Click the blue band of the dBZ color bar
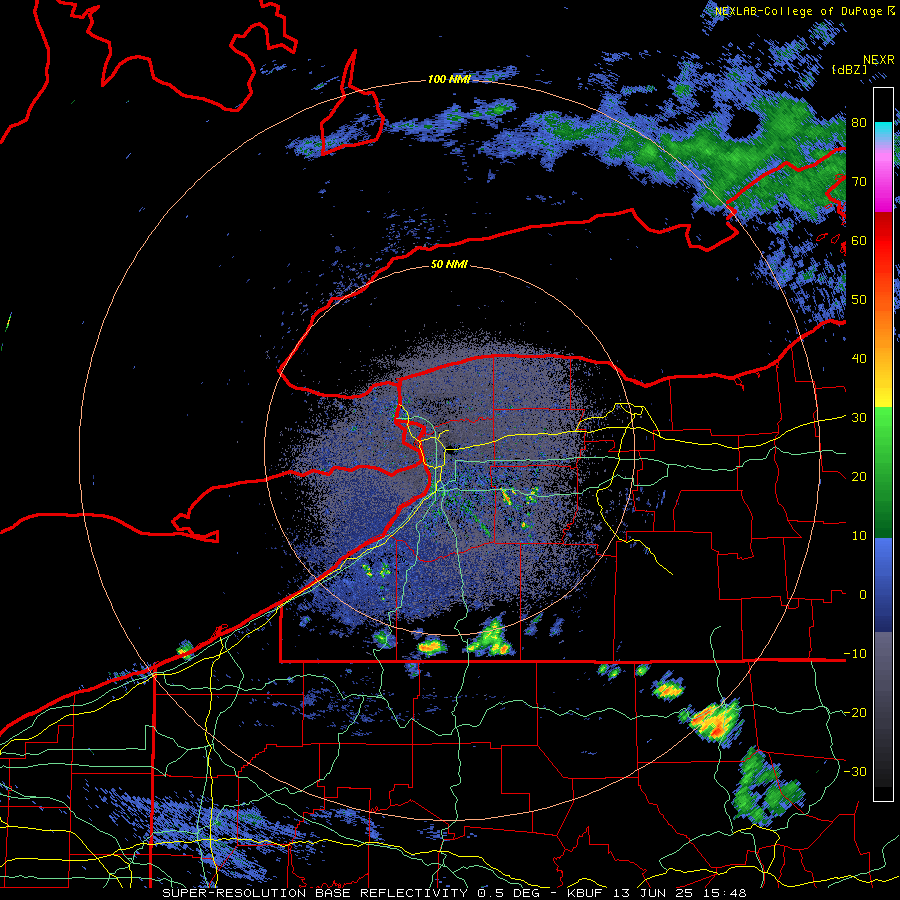 [883, 584]
